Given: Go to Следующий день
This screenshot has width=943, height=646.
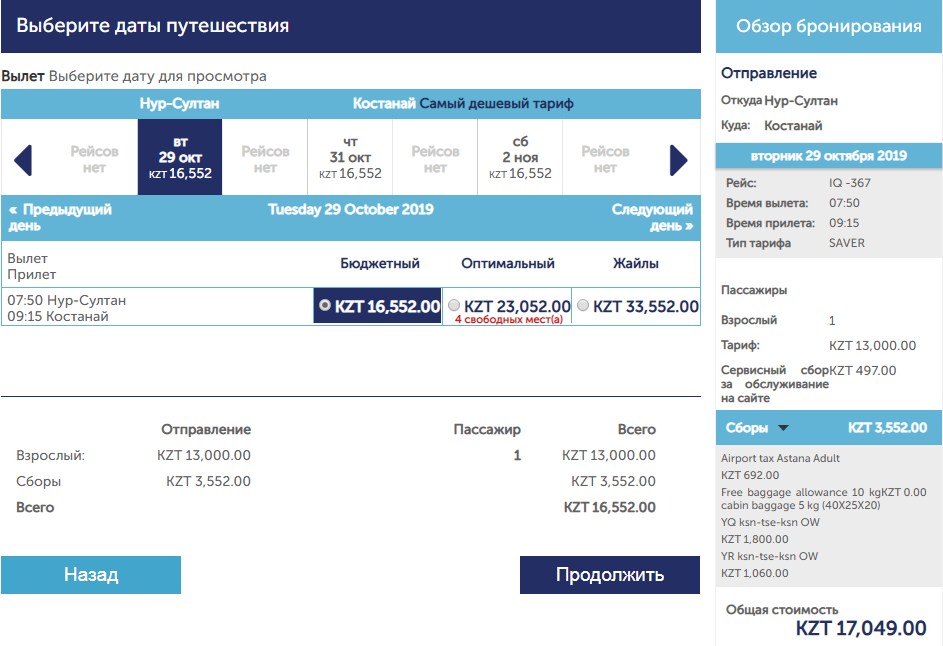Looking at the screenshot, I should pos(652,217).
